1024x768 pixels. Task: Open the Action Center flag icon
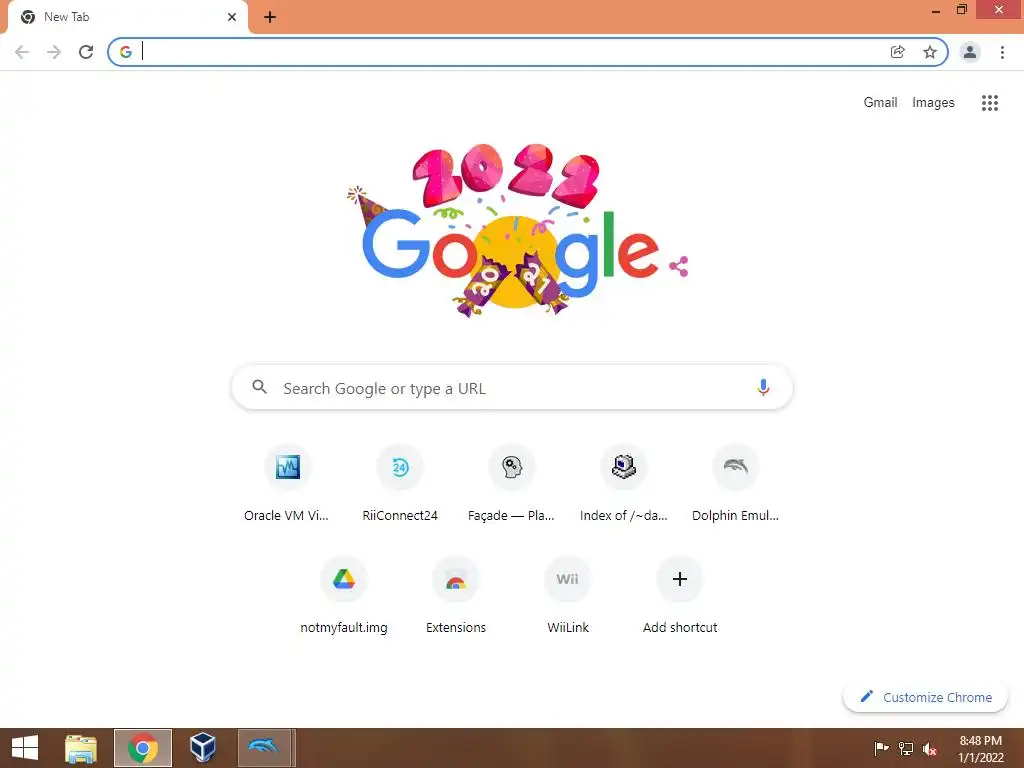(881, 748)
